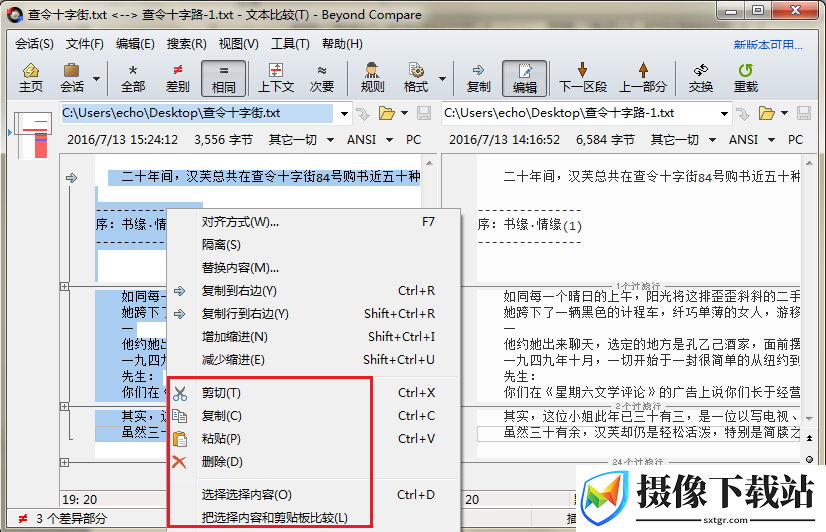This screenshot has width=826, height=532.
Task: Click the right pane scrollbar up arrow
Action: coord(810,163)
